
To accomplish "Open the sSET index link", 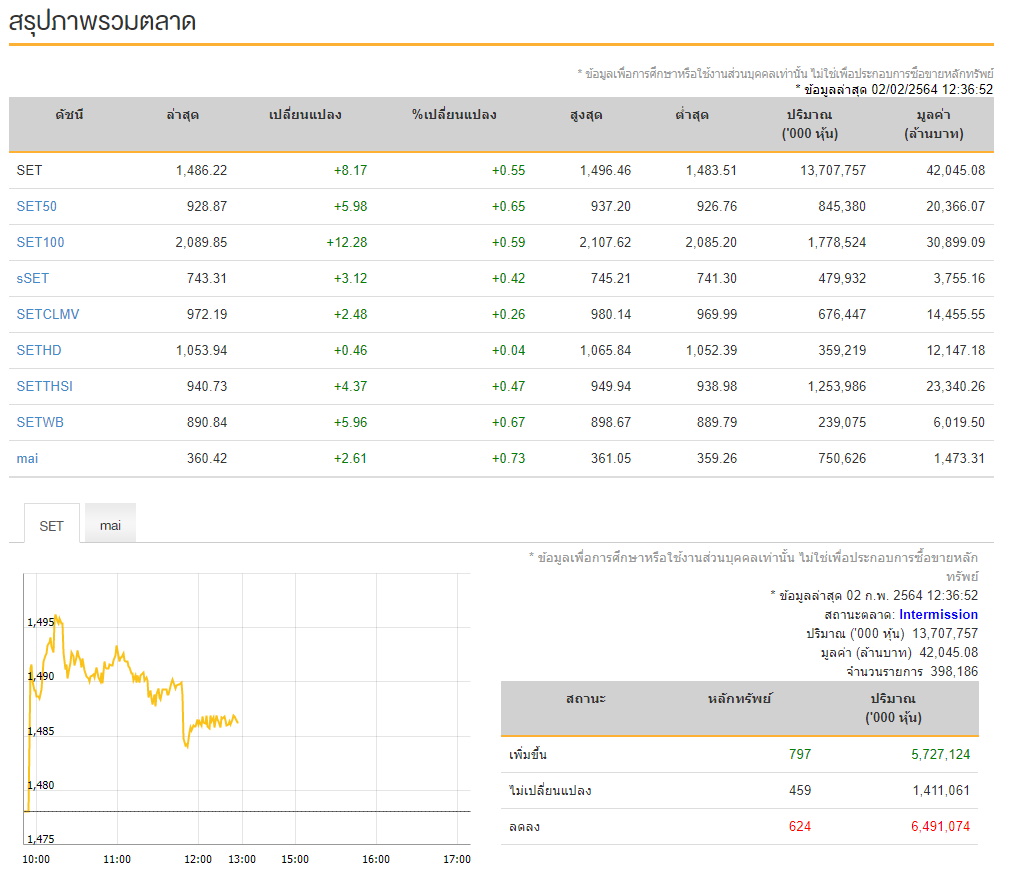I will (33, 279).
